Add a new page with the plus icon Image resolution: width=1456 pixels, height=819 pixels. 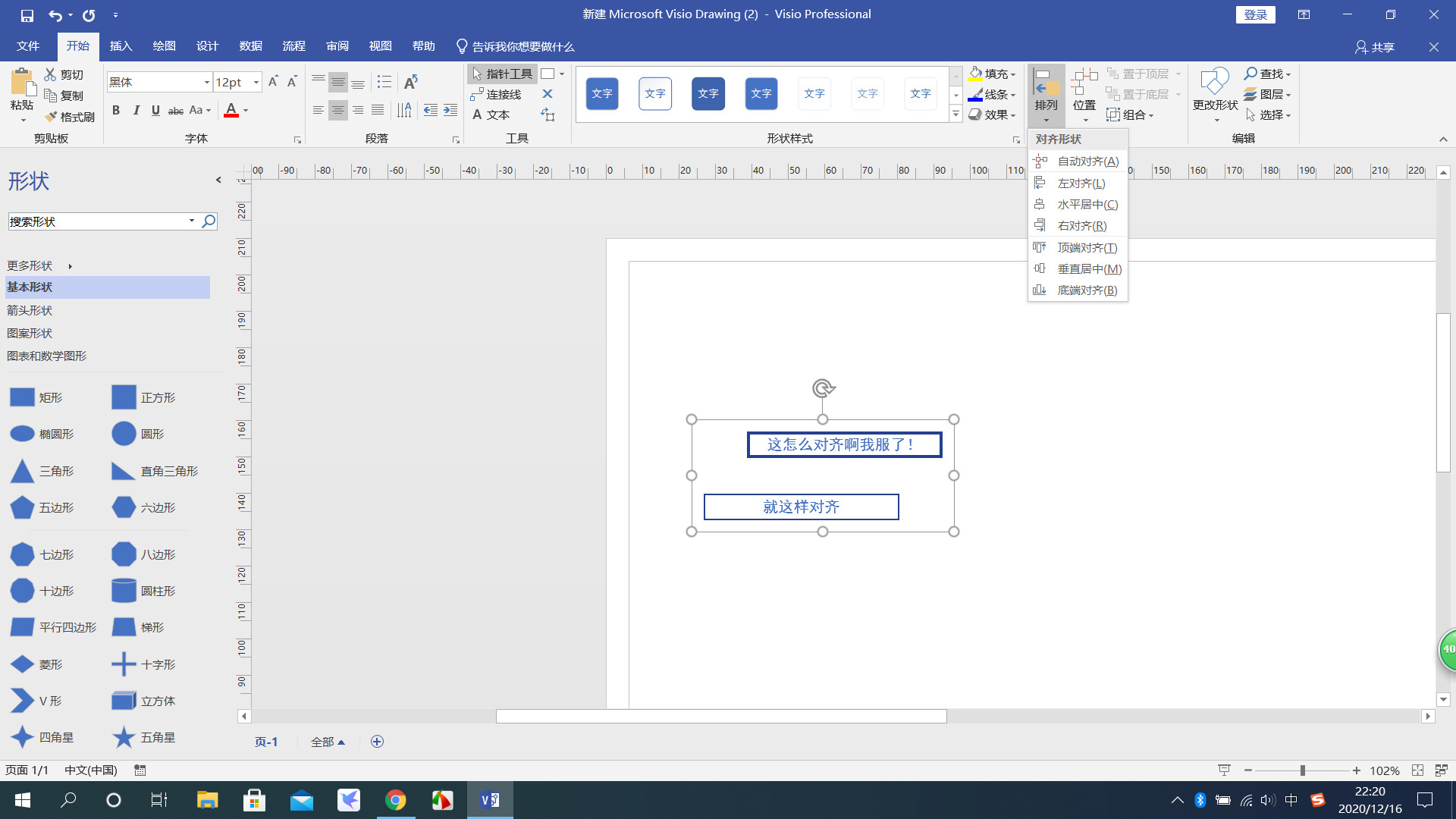coord(377,742)
